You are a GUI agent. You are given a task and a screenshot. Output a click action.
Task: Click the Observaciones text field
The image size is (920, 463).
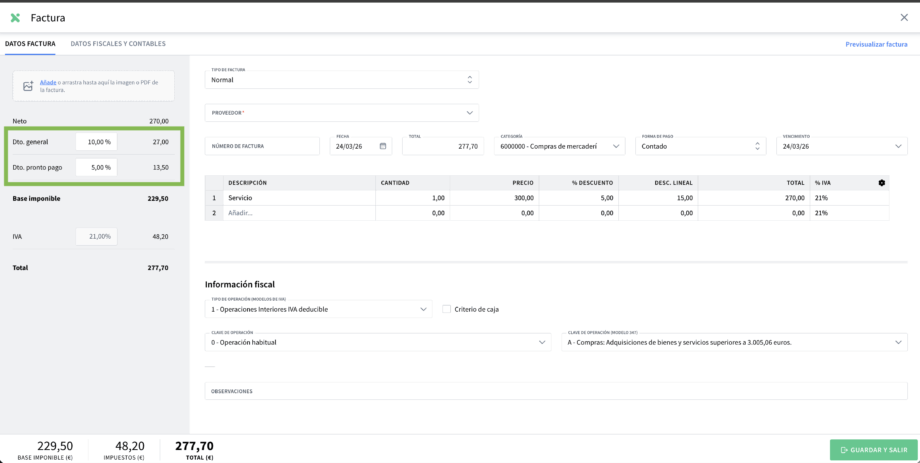pos(556,391)
